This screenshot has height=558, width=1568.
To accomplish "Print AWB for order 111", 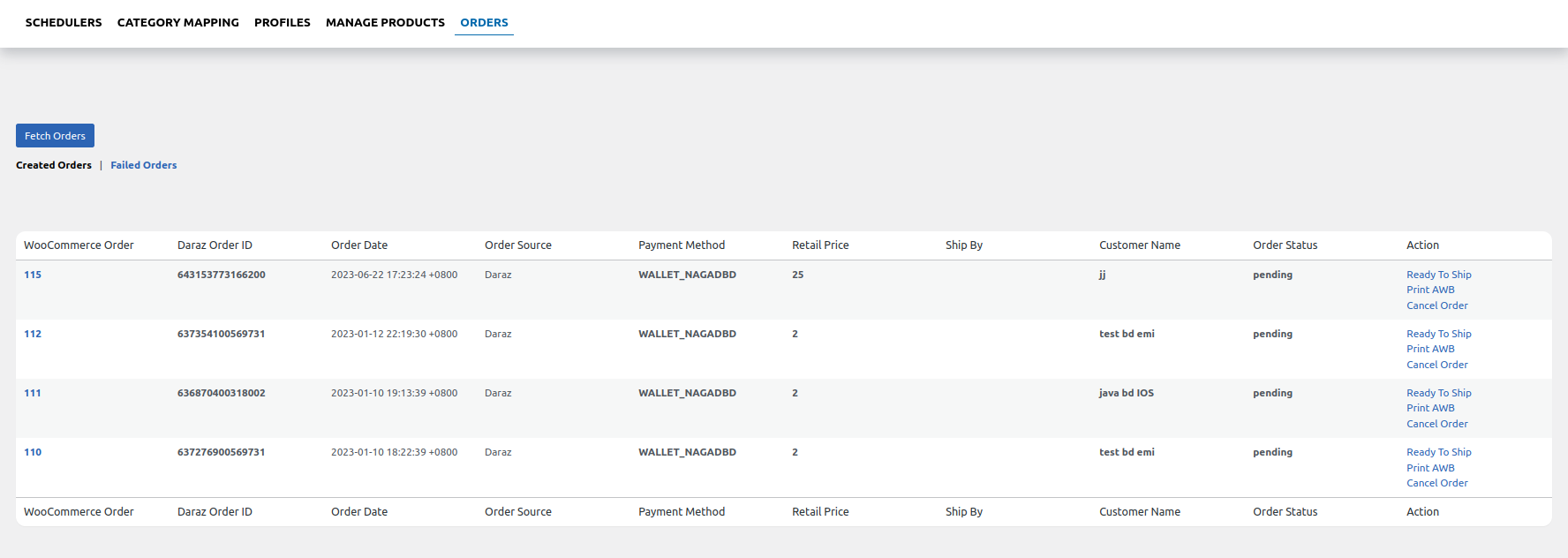I will coord(1430,408).
